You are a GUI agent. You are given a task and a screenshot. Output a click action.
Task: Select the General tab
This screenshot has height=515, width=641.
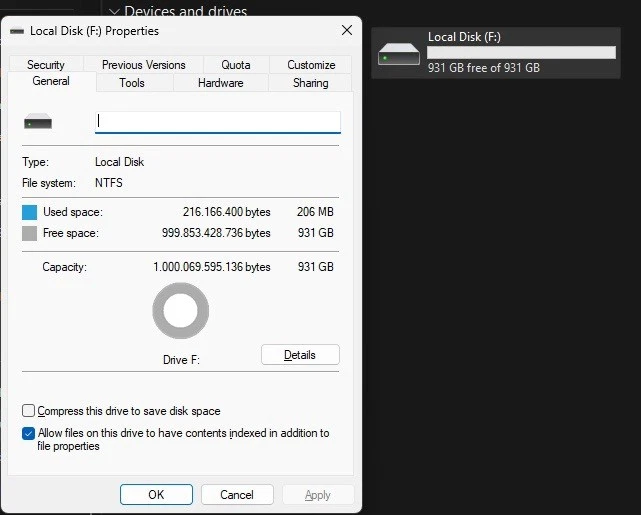pyautogui.click(x=51, y=81)
